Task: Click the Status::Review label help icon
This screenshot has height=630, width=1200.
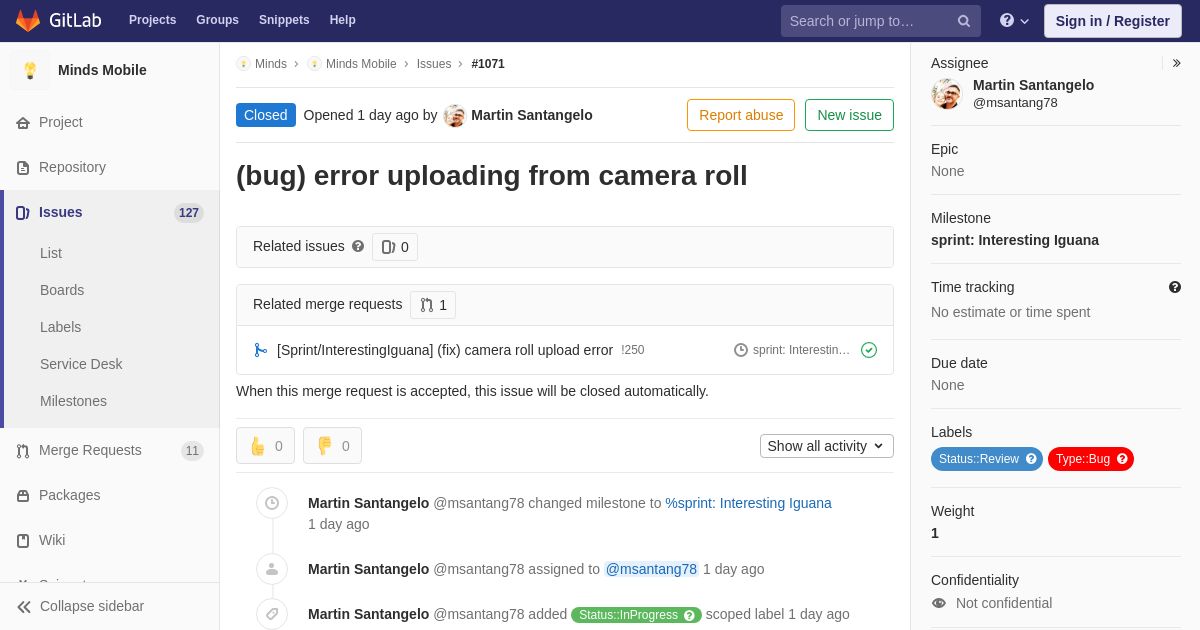Action: tap(1031, 459)
